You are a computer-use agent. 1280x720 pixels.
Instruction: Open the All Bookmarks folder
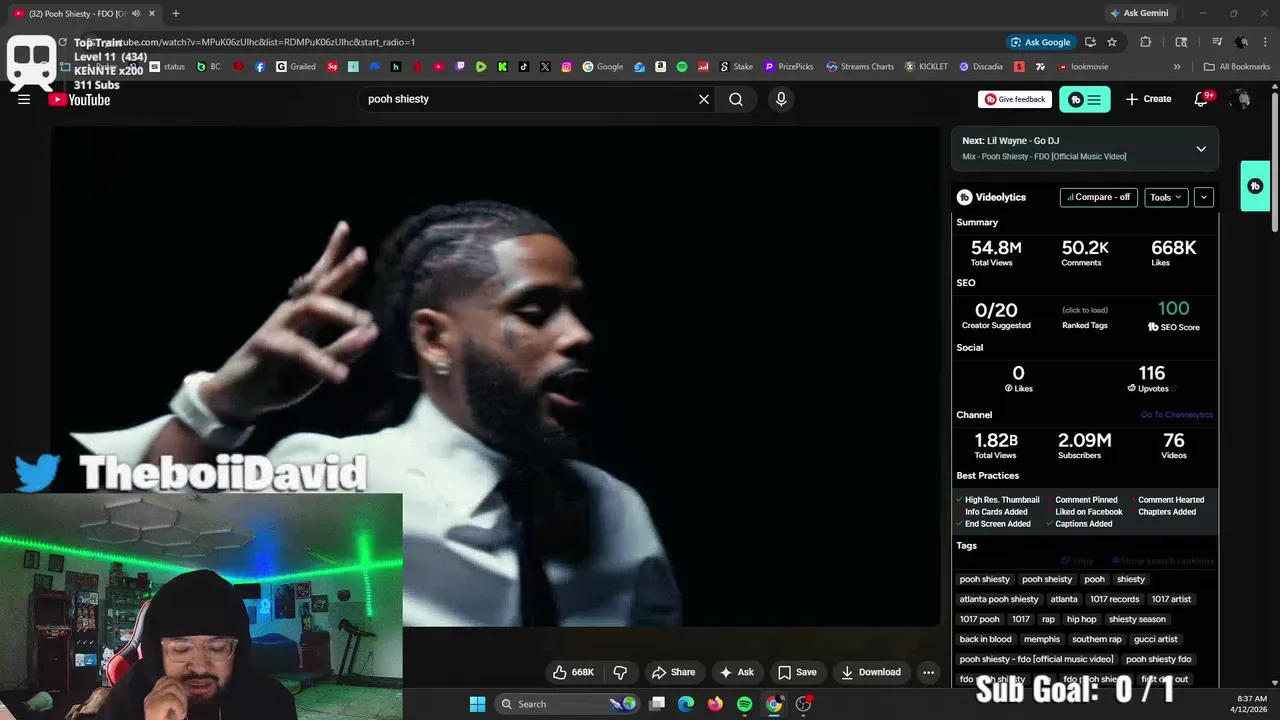coord(1237,67)
